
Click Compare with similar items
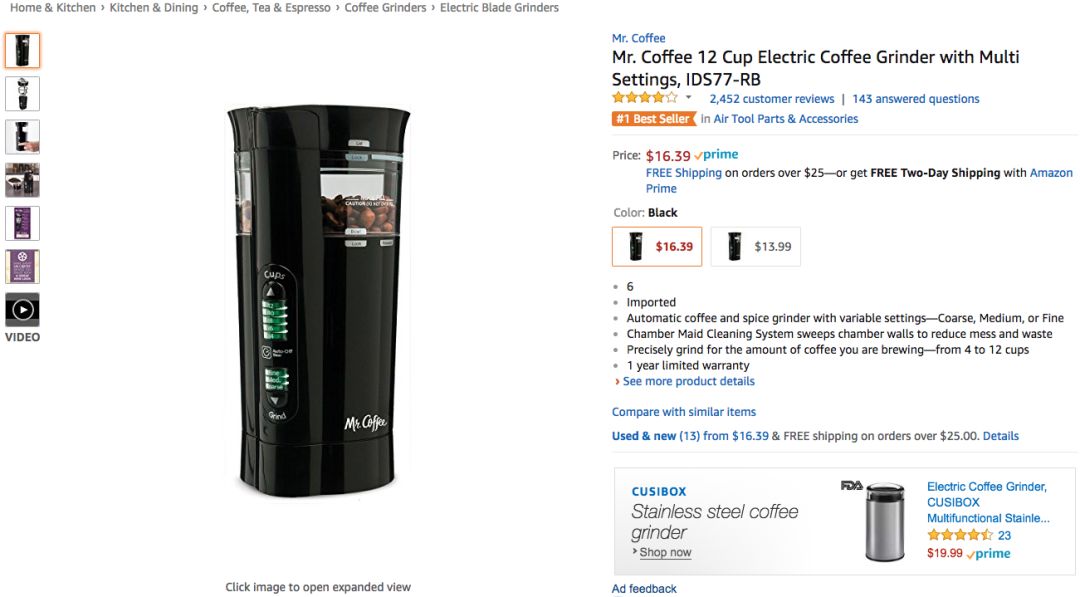point(684,412)
